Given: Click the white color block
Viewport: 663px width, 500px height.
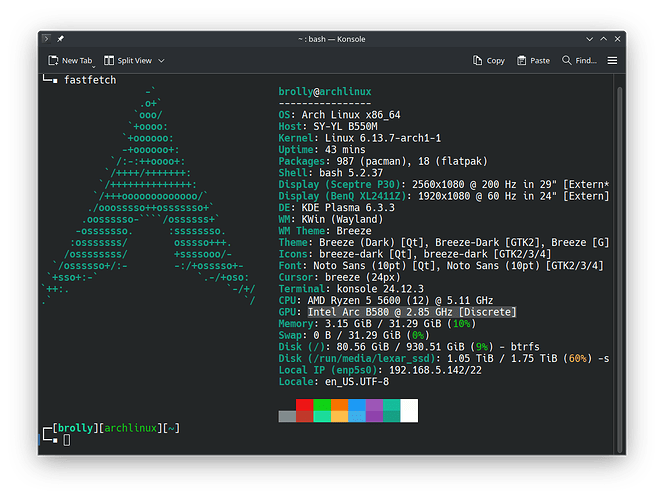Looking at the screenshot, I should point(409,410).
